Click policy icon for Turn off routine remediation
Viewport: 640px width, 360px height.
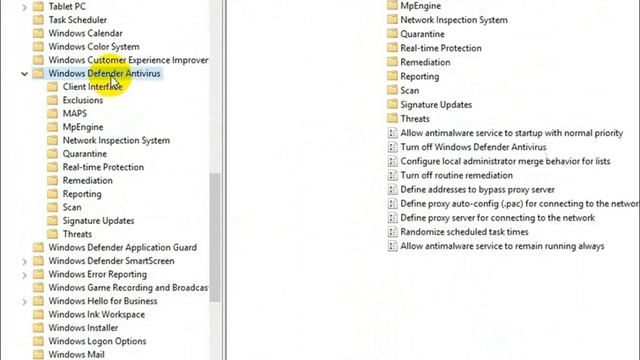[x=392, y=176]
